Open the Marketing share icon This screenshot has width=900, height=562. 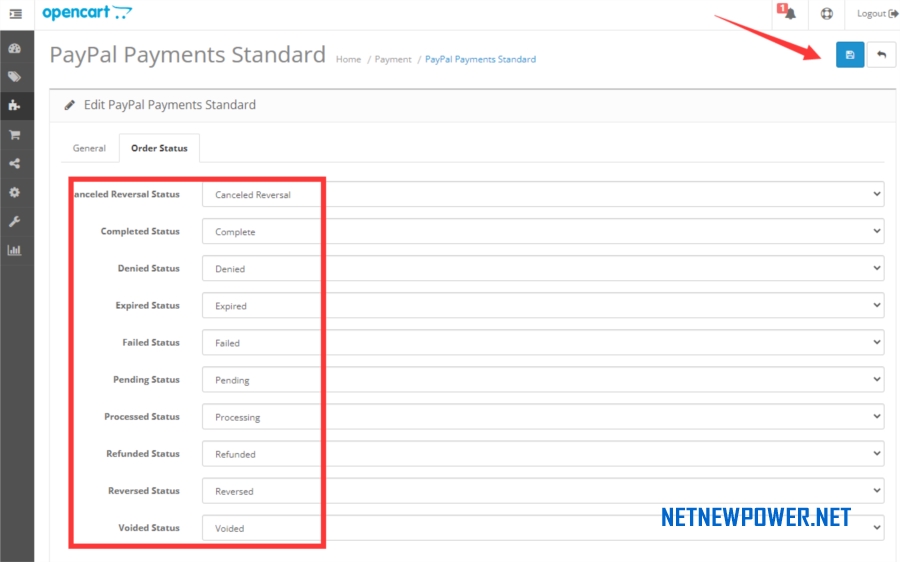pyautogui.click(x=15, y=164)
